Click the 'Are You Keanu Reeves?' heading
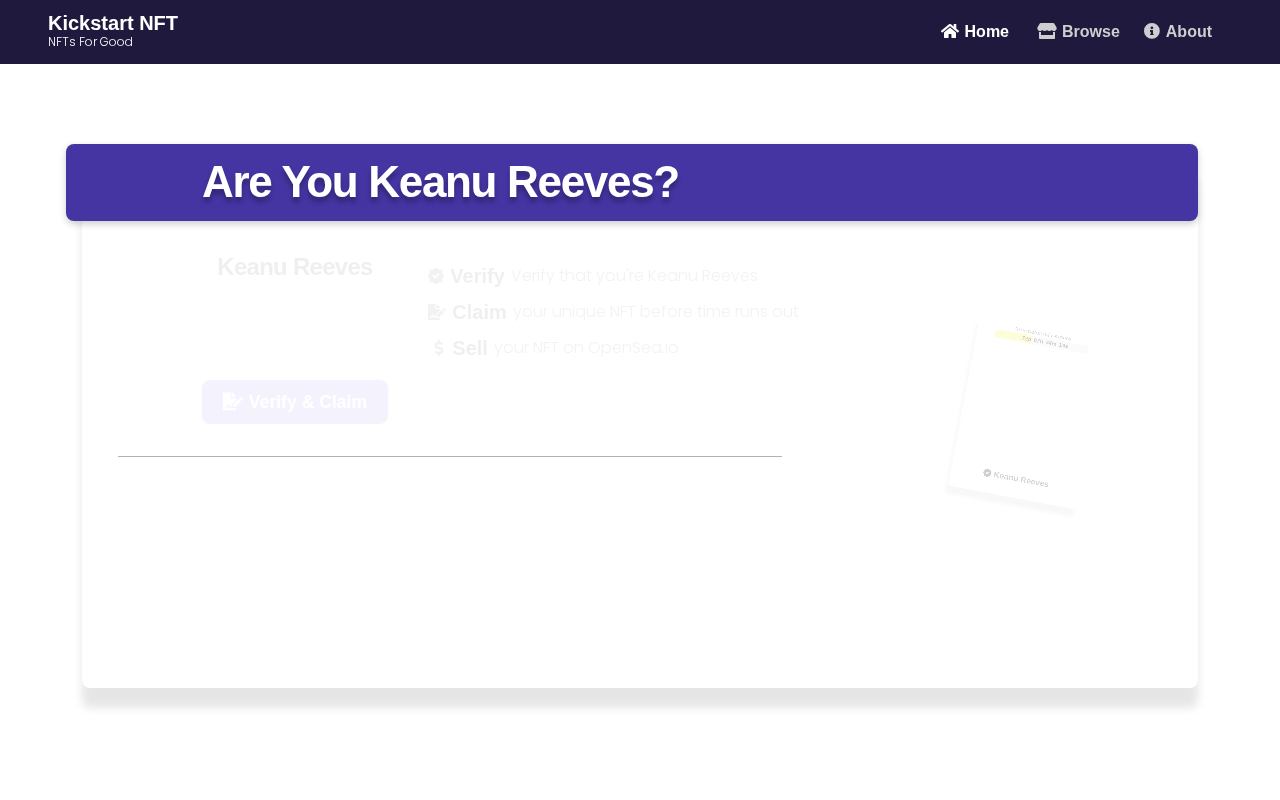The height and width of the screenshot is (800, 1280). [x=440, y=182]
